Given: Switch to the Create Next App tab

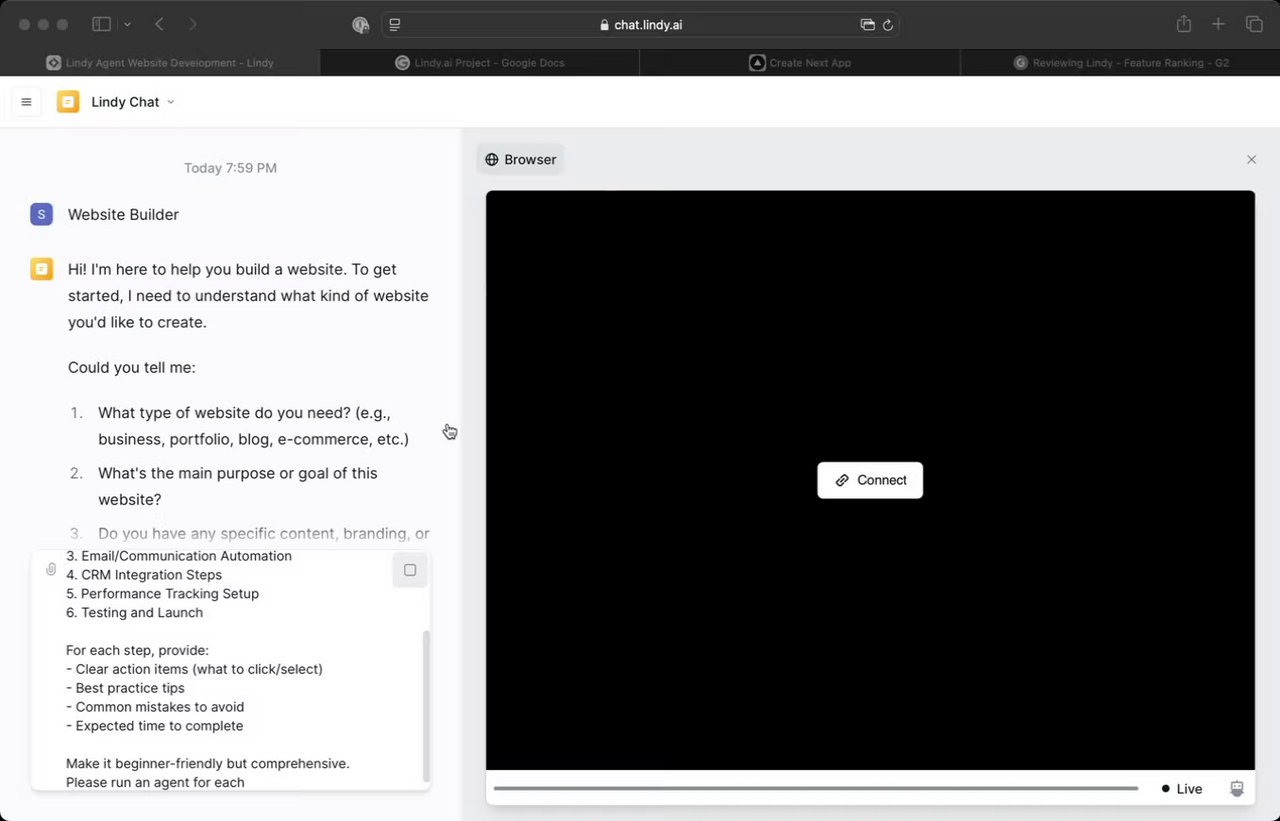Looking at the screenshot, I should click(800, 62).
